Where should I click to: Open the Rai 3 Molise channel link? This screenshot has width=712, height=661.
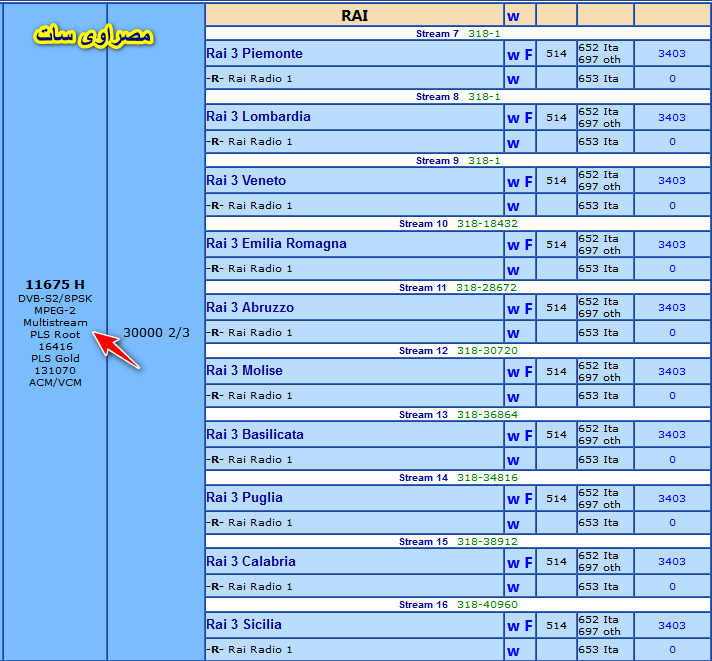(x=244, y=371)
